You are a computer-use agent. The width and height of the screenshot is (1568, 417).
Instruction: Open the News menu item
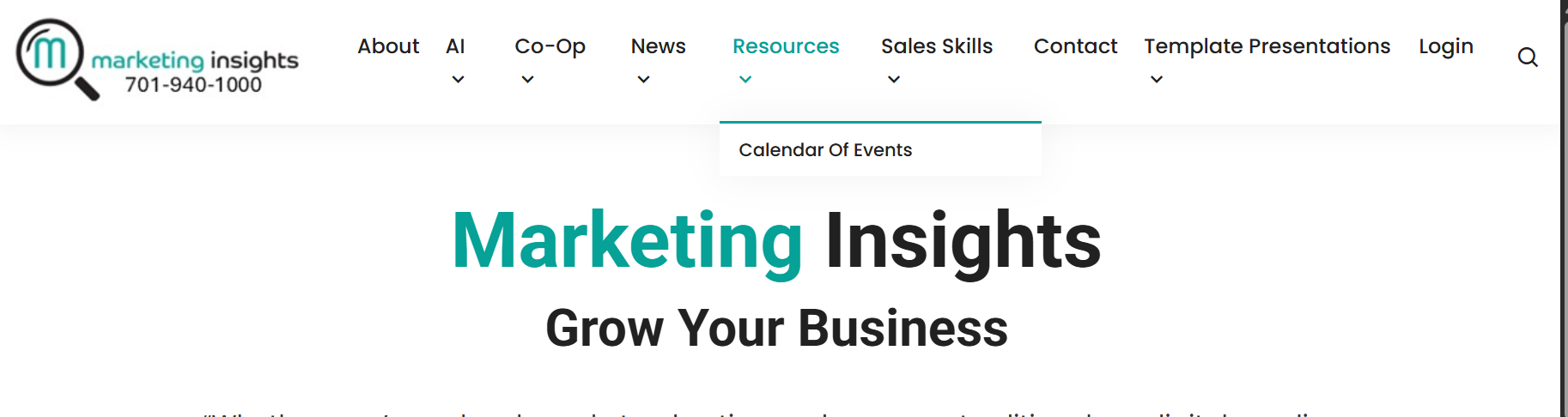click(x=658, y=46)
